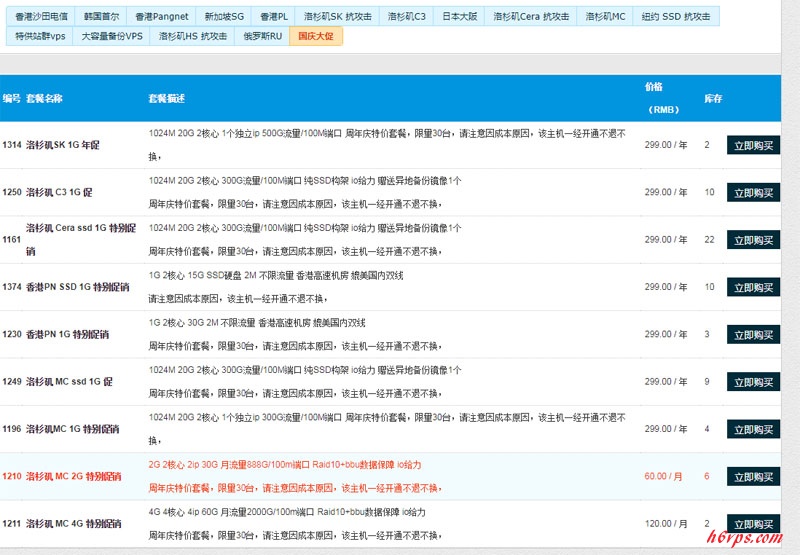Open the 大容量备份VPS tab

[112, 36]
